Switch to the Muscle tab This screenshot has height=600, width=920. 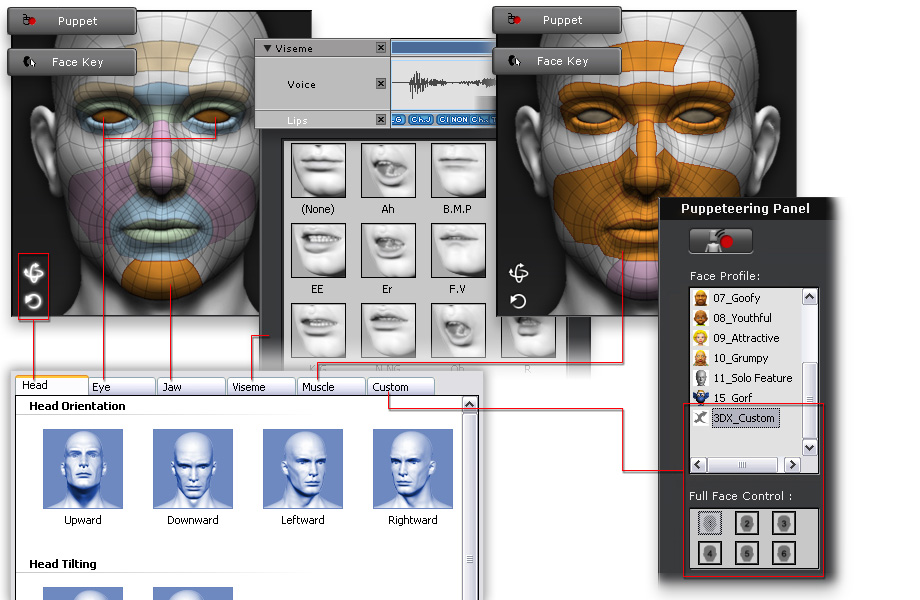coord(332,387)
